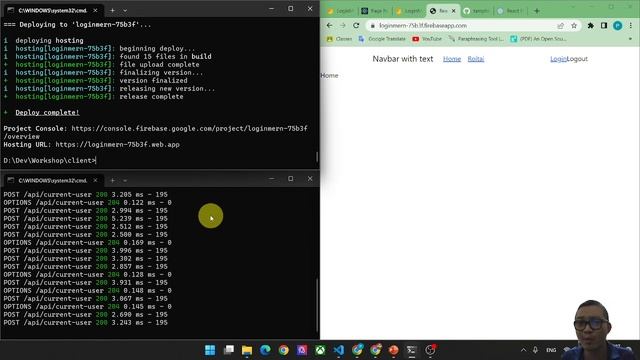Open the share this page icon
The height and width of the screenshot is (360, 640).
(x=560, y=26)
